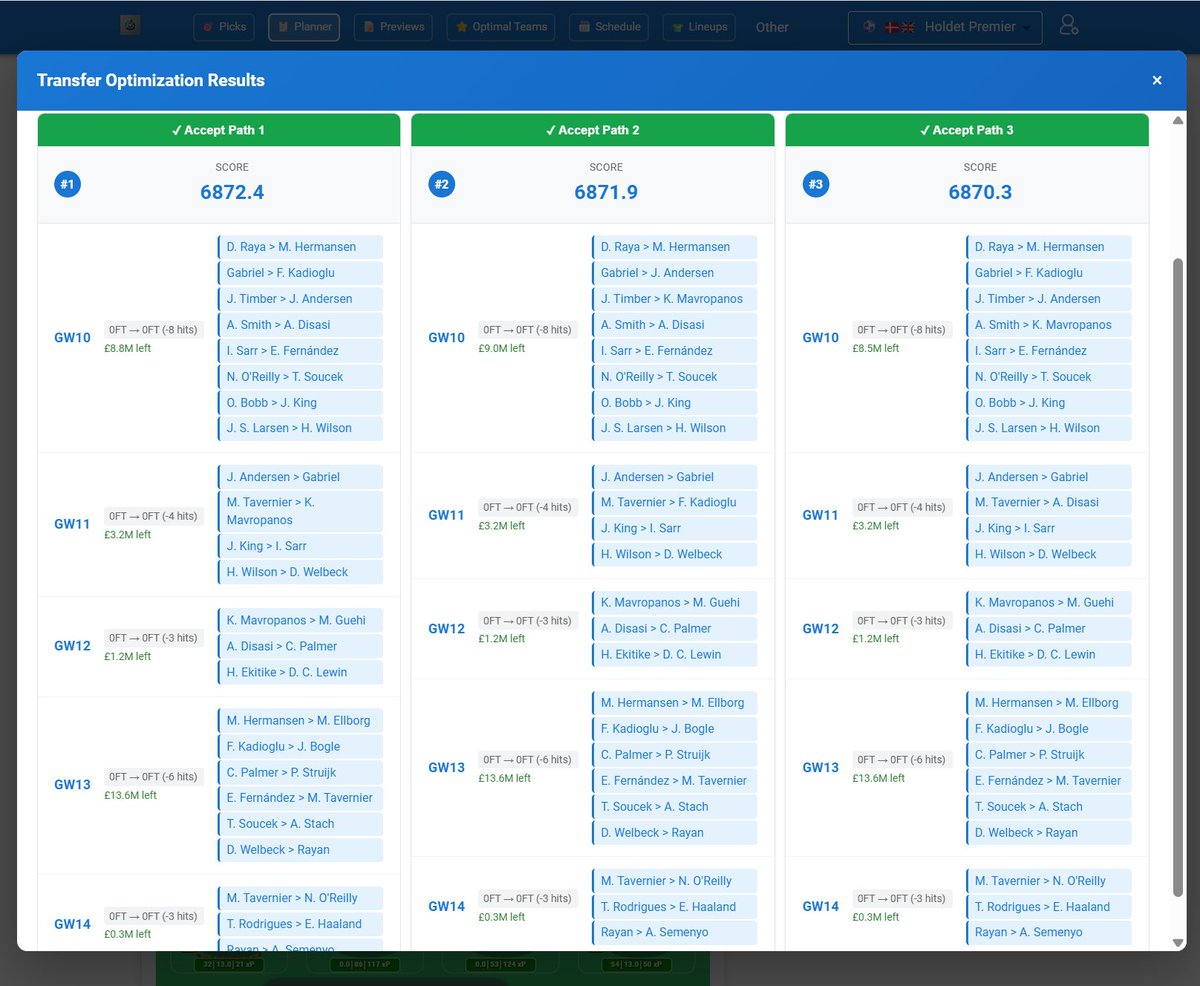Click Path 2 'M. Tavernier > F. Kadioglu' transfer
The height and width of the screenshot is (986, 1200).
coord(674,503)
